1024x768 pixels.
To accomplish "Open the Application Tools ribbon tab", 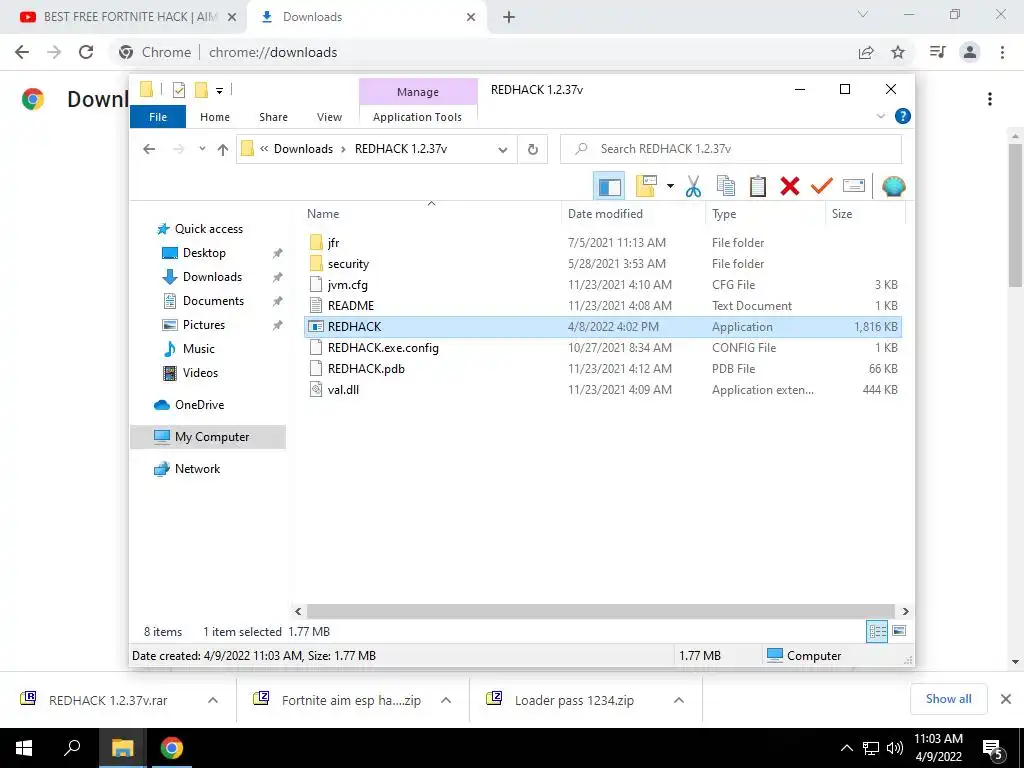I will tap(417, 117).
